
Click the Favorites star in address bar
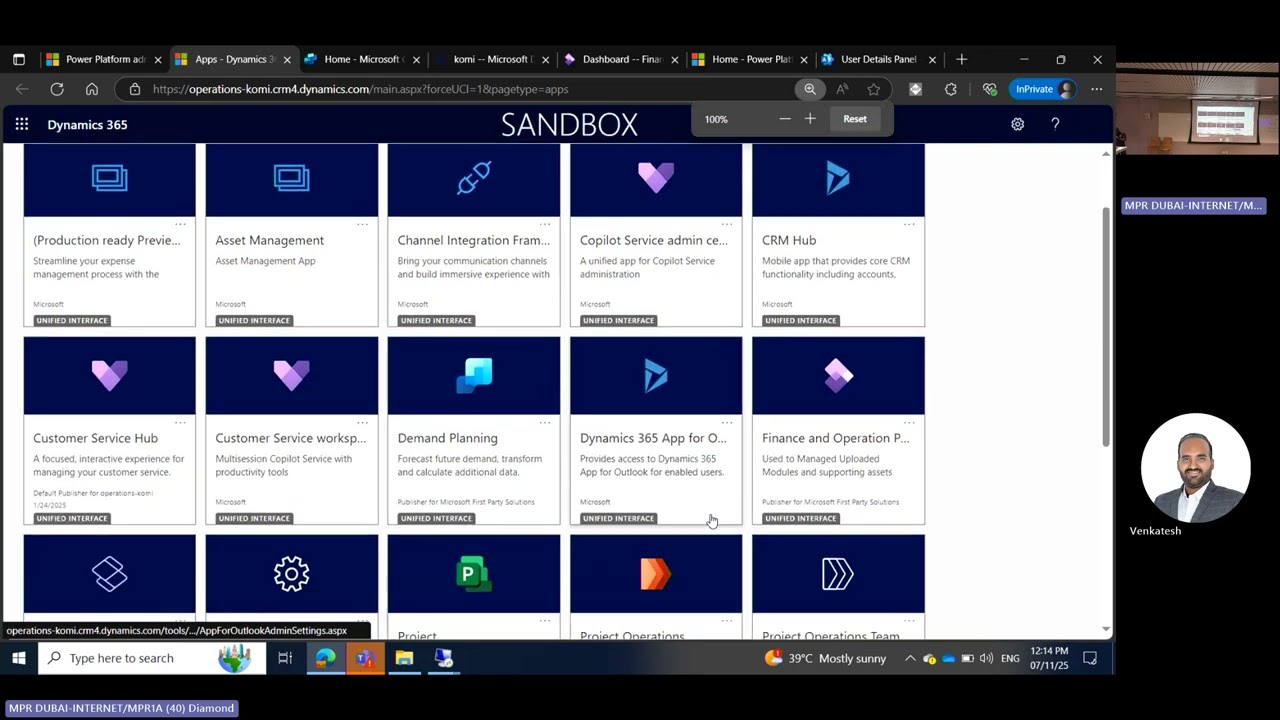click(x=874, y=89)
